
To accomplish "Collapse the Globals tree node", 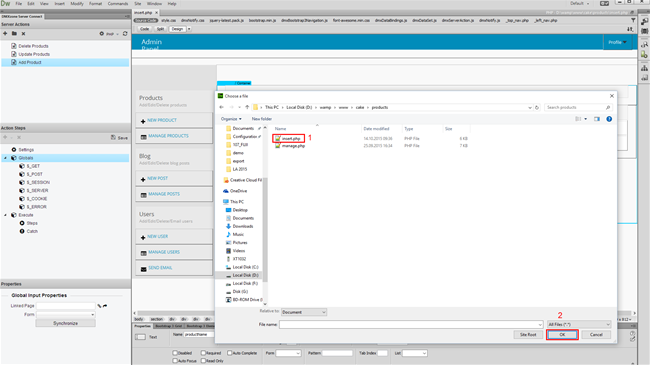I will click(5, 158).
